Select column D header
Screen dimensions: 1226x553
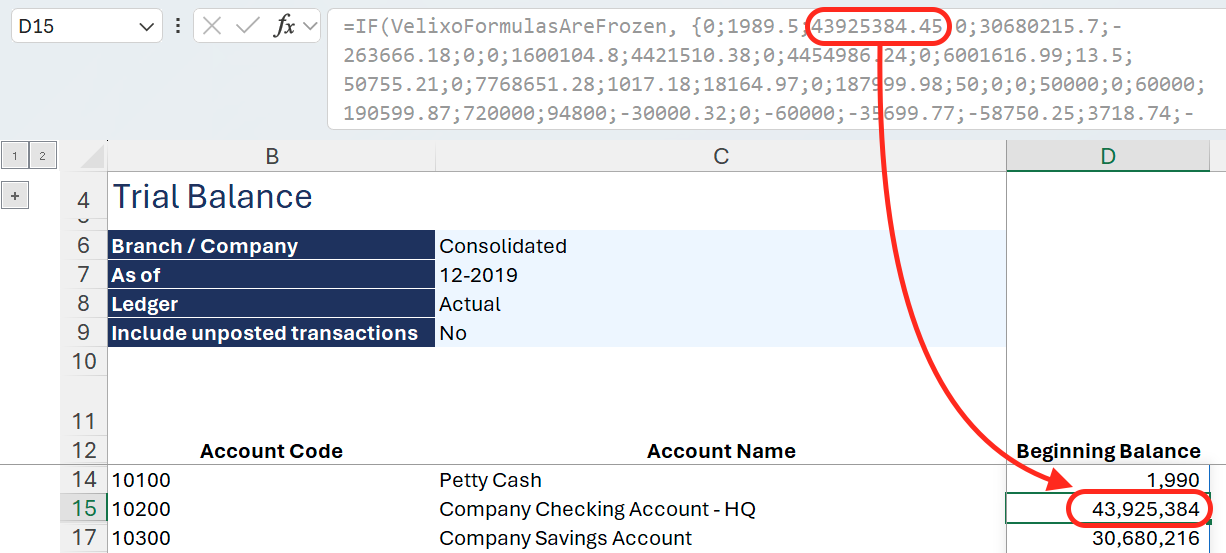(1107, 155)
